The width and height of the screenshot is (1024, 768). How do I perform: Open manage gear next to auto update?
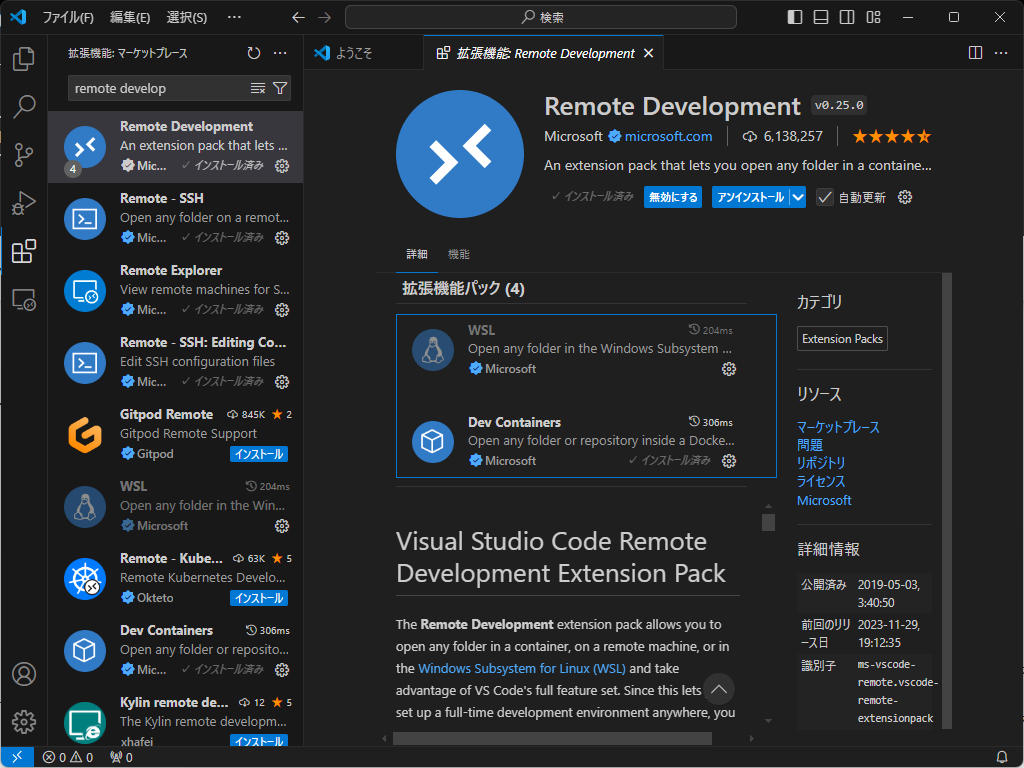[x=904, y=197]
